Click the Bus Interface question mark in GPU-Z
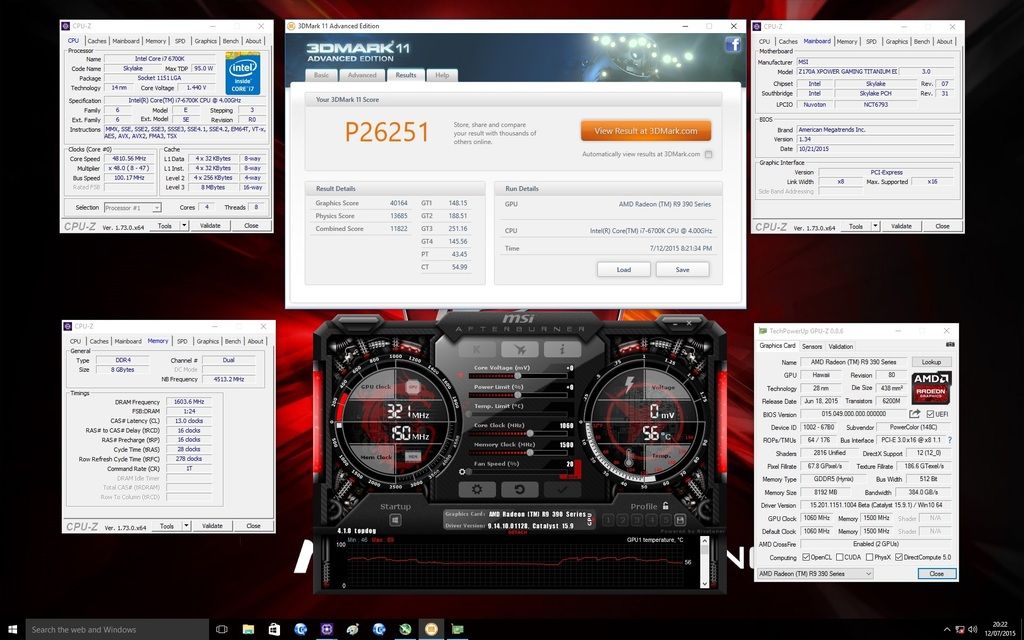Viewport: 1024px width, 640px height. coord(950,440)
